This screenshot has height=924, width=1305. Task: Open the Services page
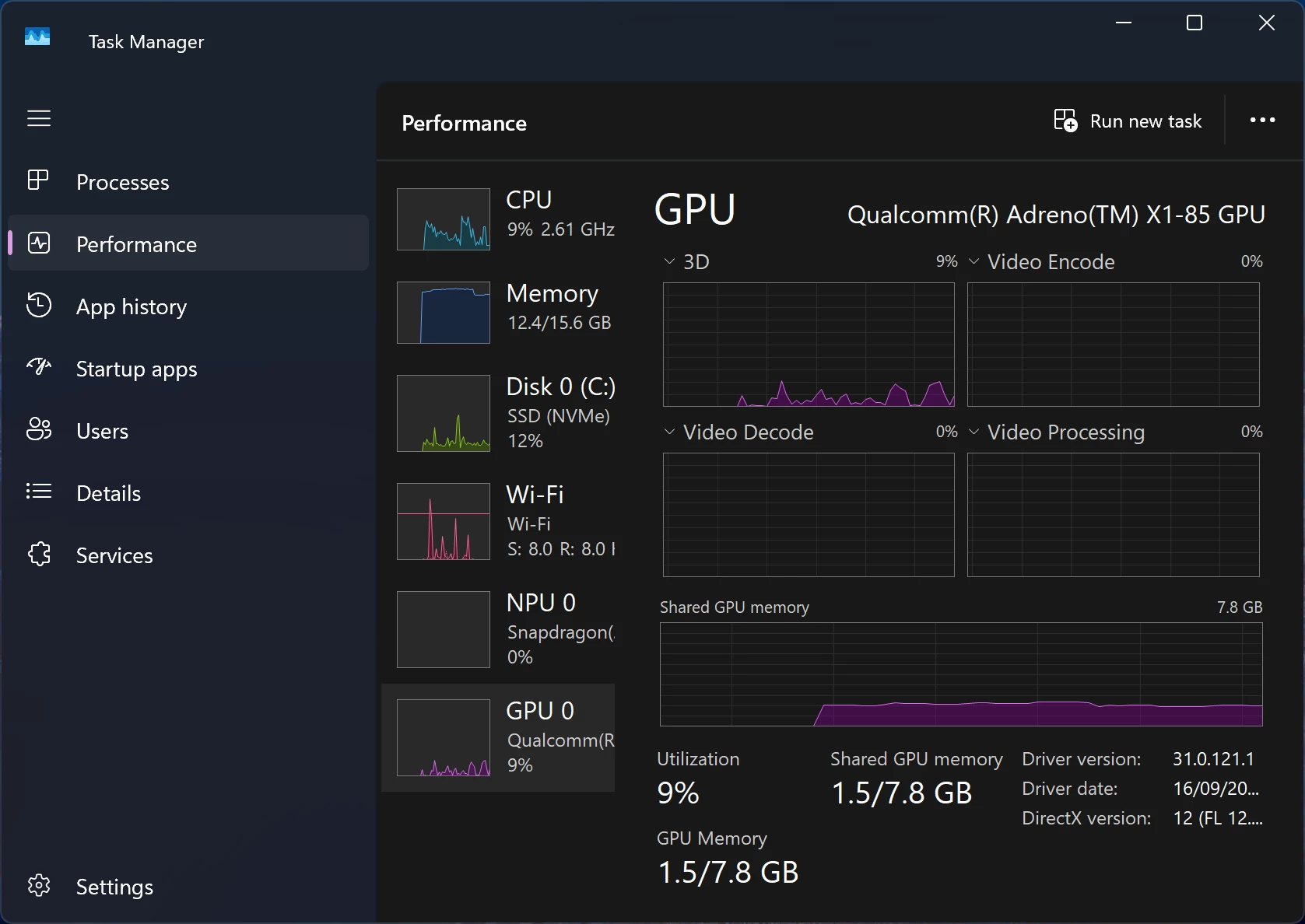188,555
